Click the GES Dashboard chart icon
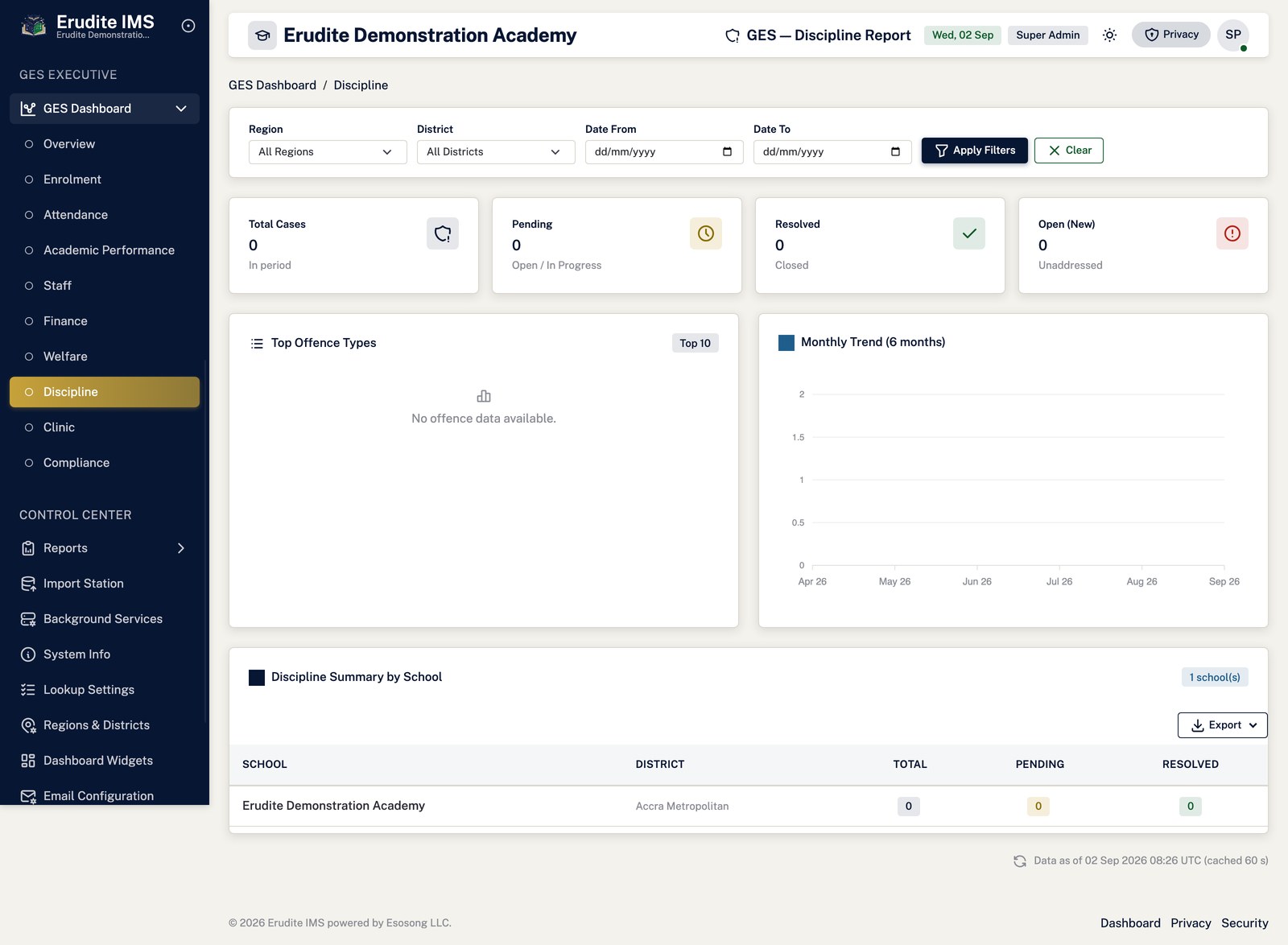This screenshot has height=945, width=1288. coord(28,109)
